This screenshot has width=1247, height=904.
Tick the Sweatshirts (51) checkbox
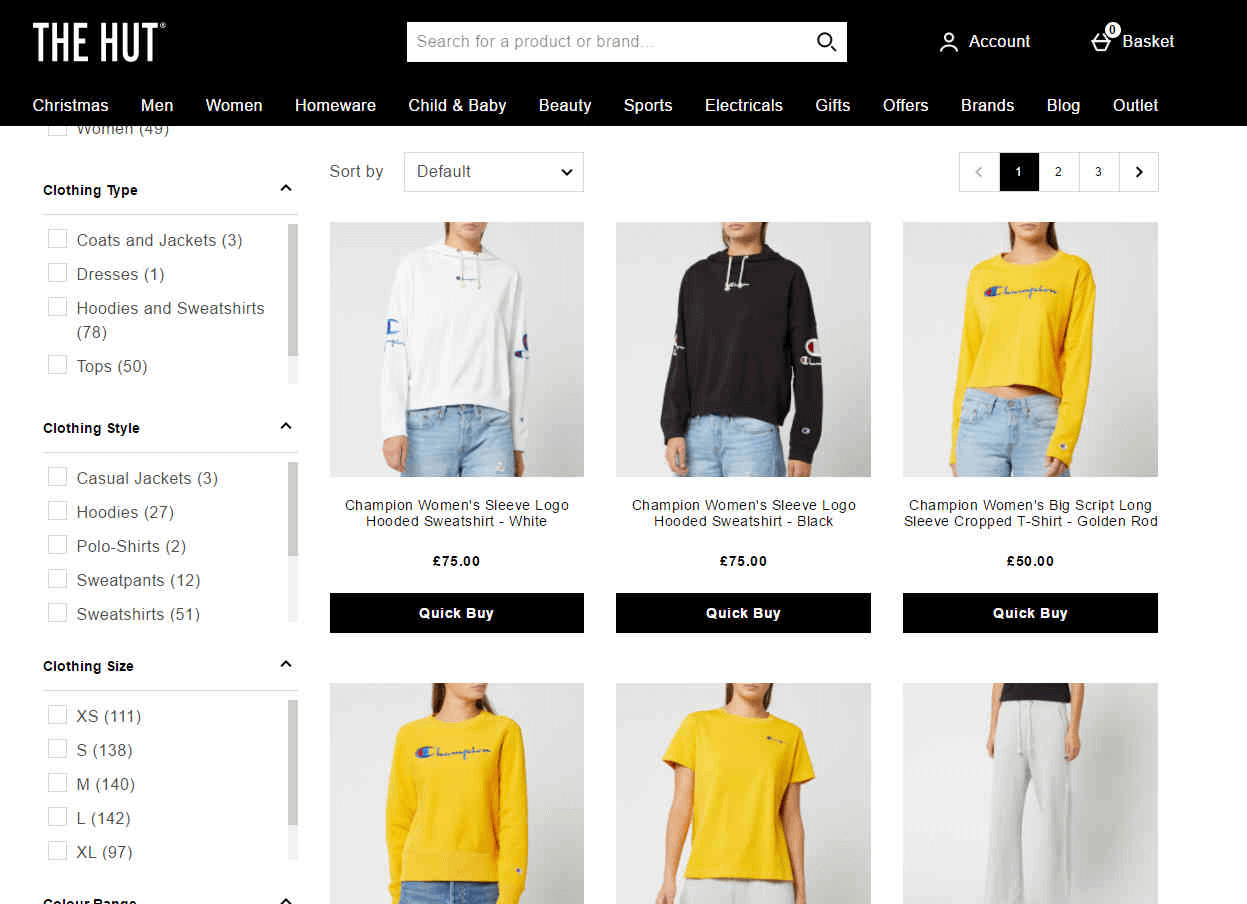(58, 613)
